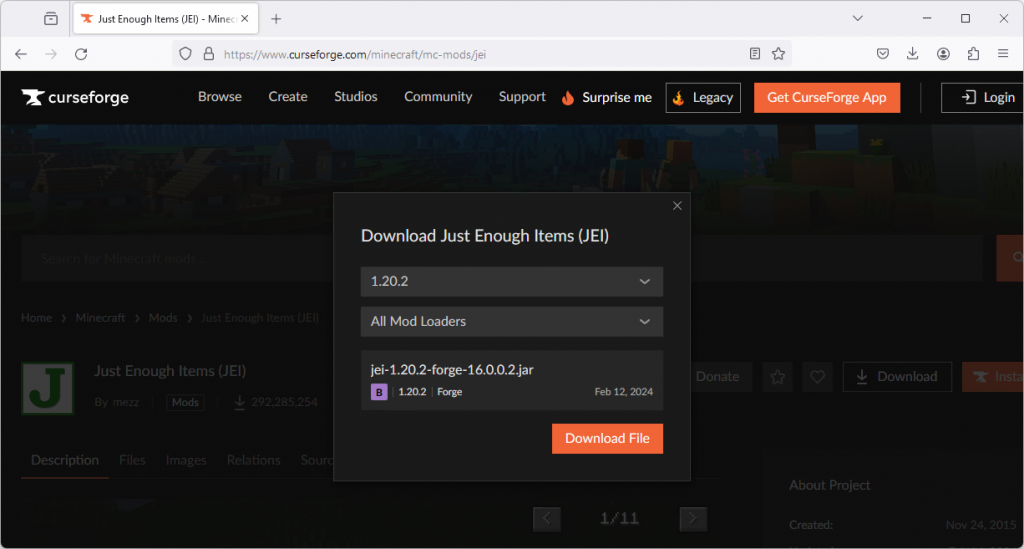Image resolution: width=1024 pixels, height=549 pixels.
Task: Click the Firefox account icon
Action: click(x=943, y=54)
